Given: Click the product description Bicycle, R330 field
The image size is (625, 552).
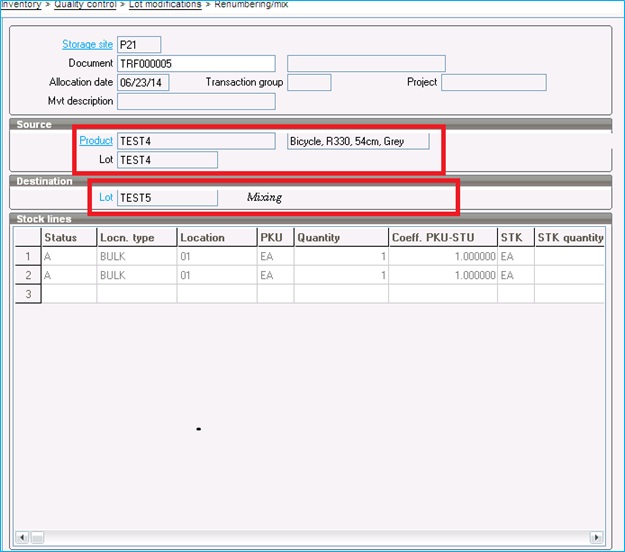Looking at the screenshot, I should point(358,141).
